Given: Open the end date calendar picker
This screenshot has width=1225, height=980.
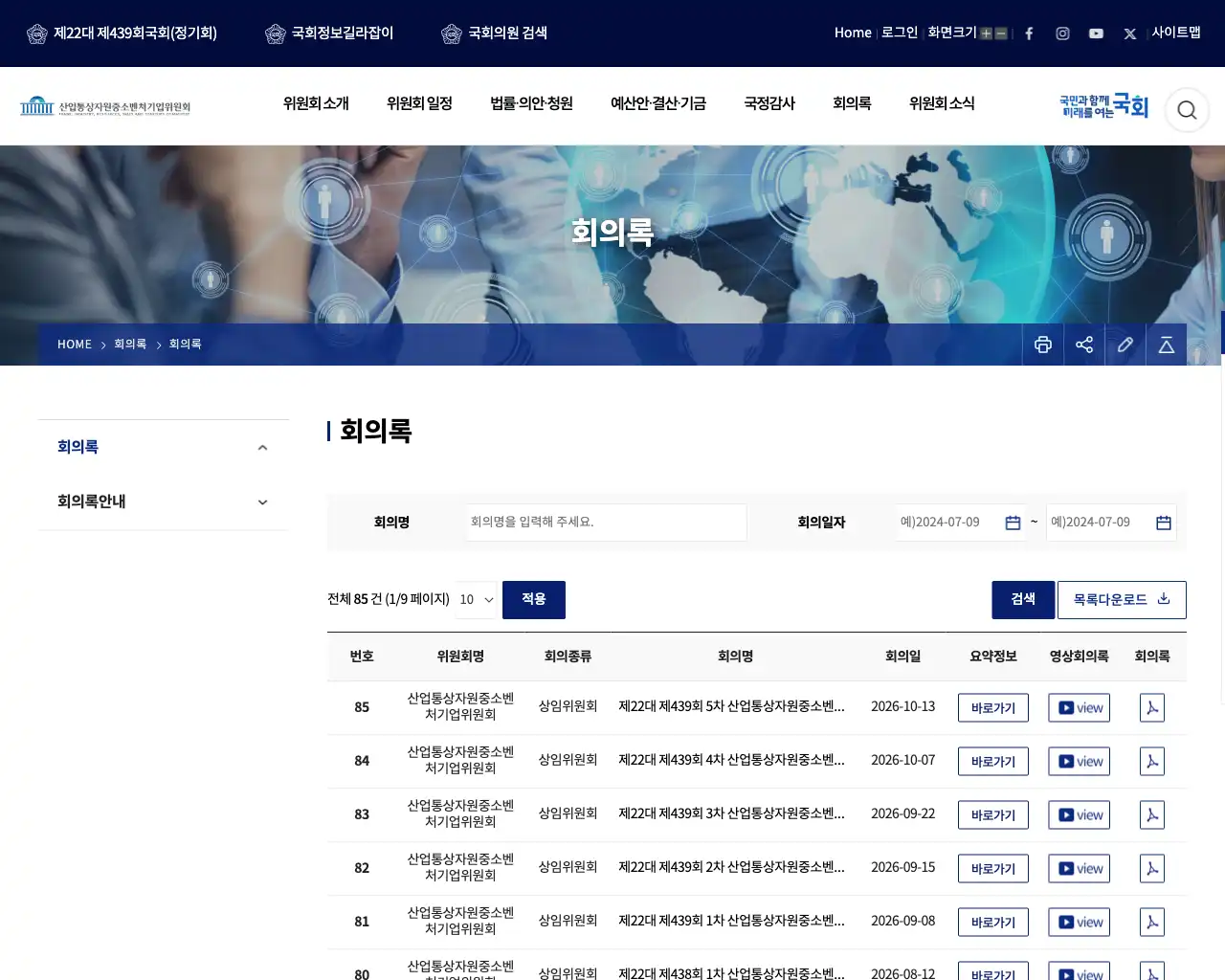Looking at the screenshot, I should point(1164,523).
